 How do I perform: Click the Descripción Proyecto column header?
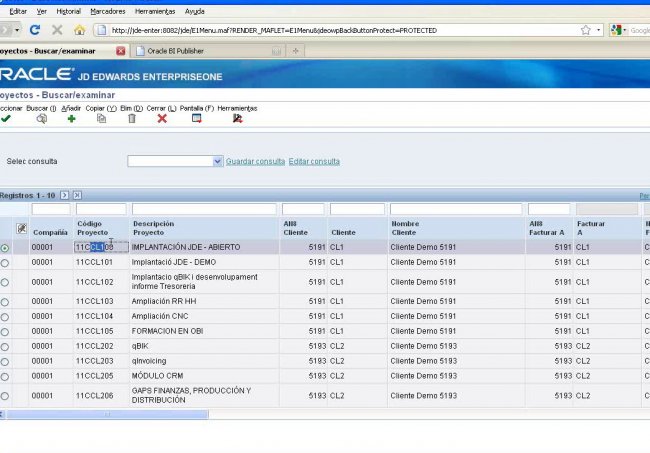click(153, 228)
